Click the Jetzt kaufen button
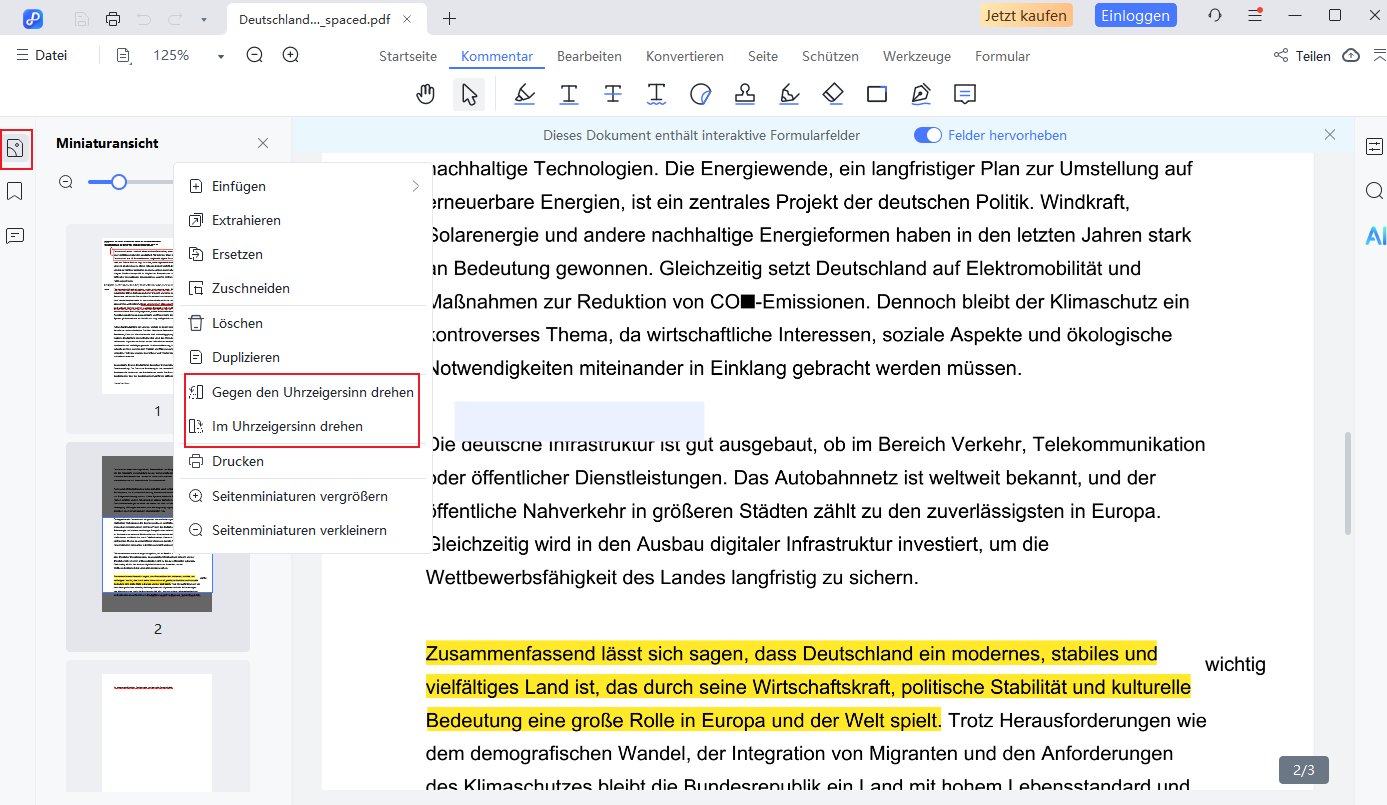 [x=1026, y=16]
